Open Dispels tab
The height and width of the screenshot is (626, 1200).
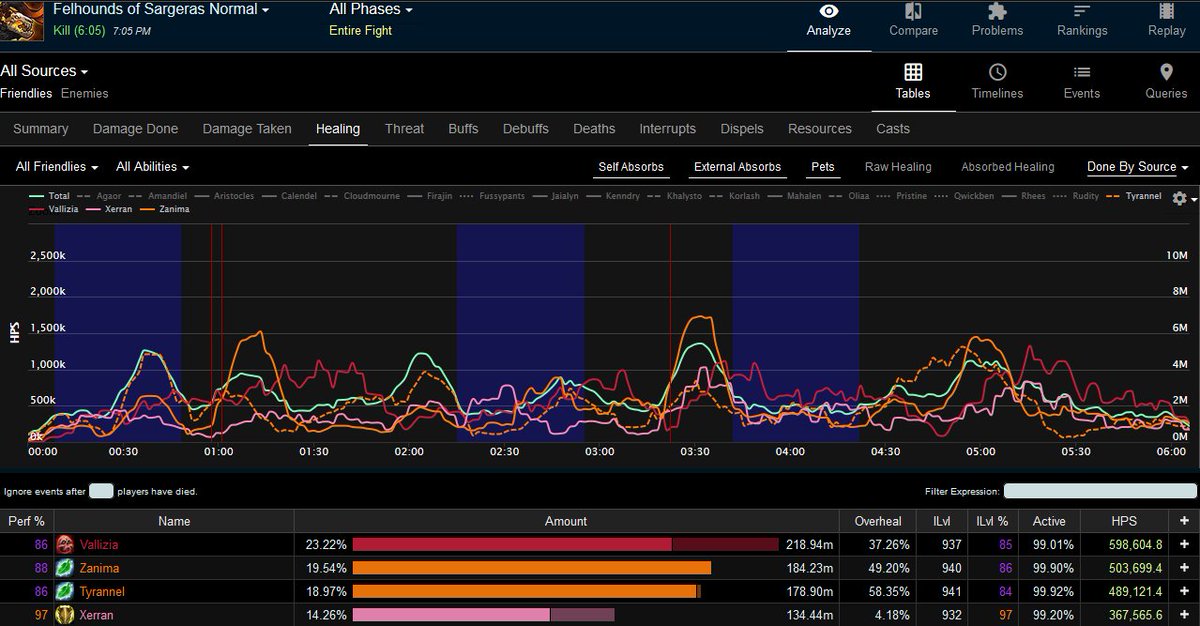click(x=742, y=128)
